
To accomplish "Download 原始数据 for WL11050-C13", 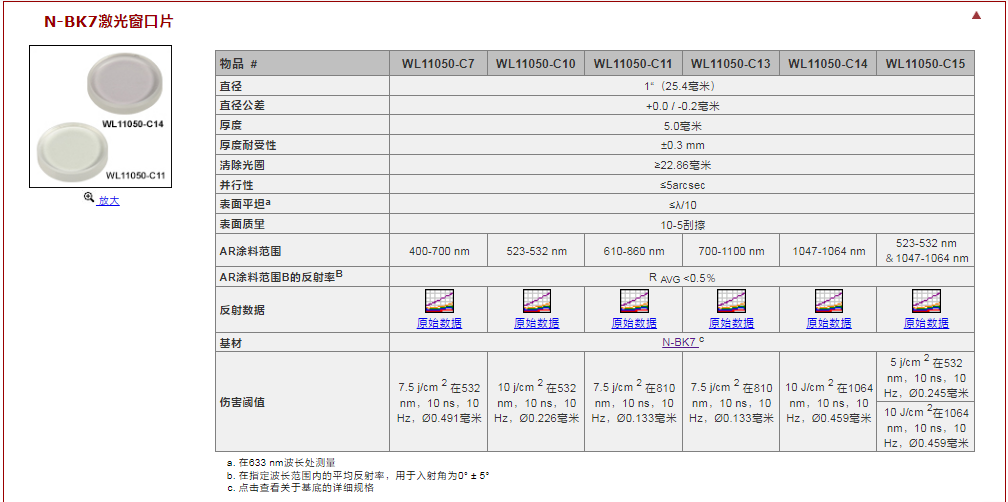I will point(731,323).
